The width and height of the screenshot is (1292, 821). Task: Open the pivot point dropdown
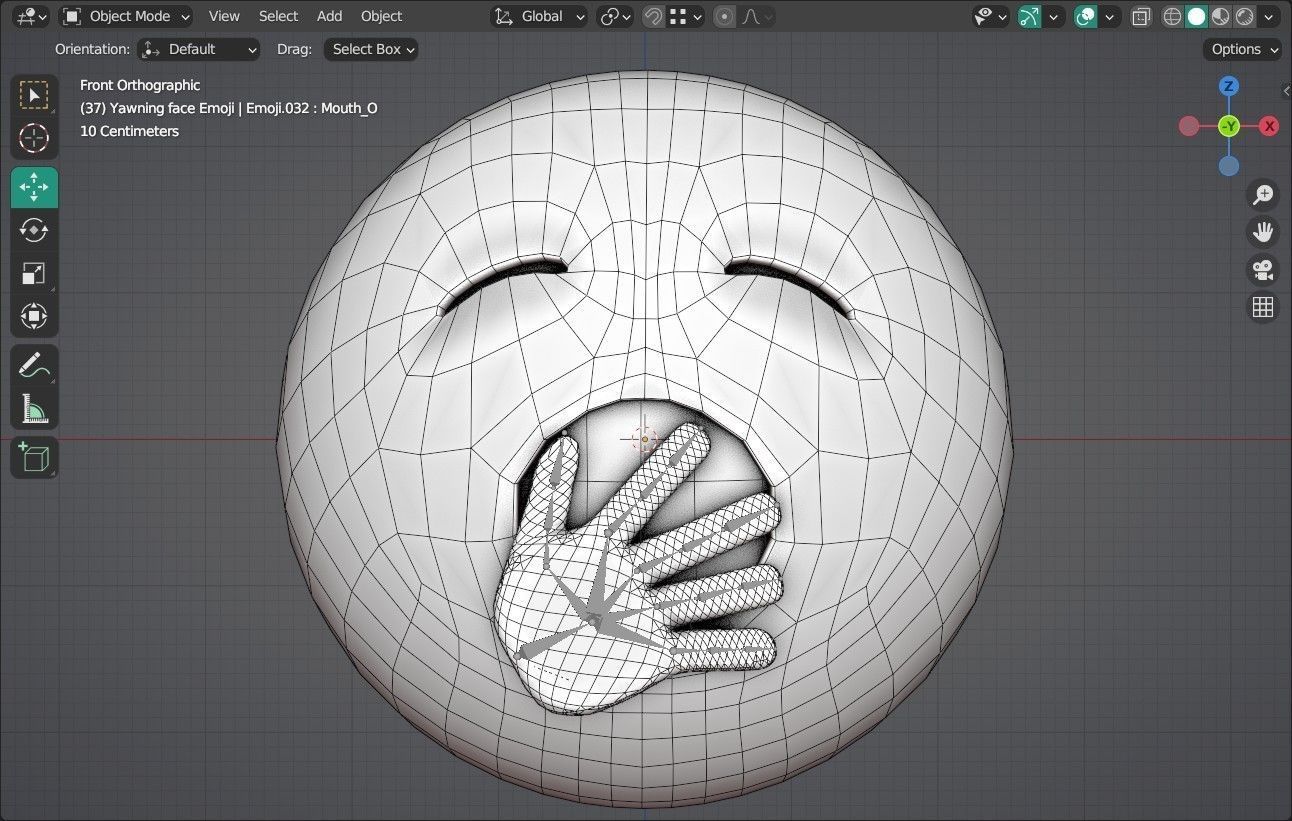coord(615,16)
